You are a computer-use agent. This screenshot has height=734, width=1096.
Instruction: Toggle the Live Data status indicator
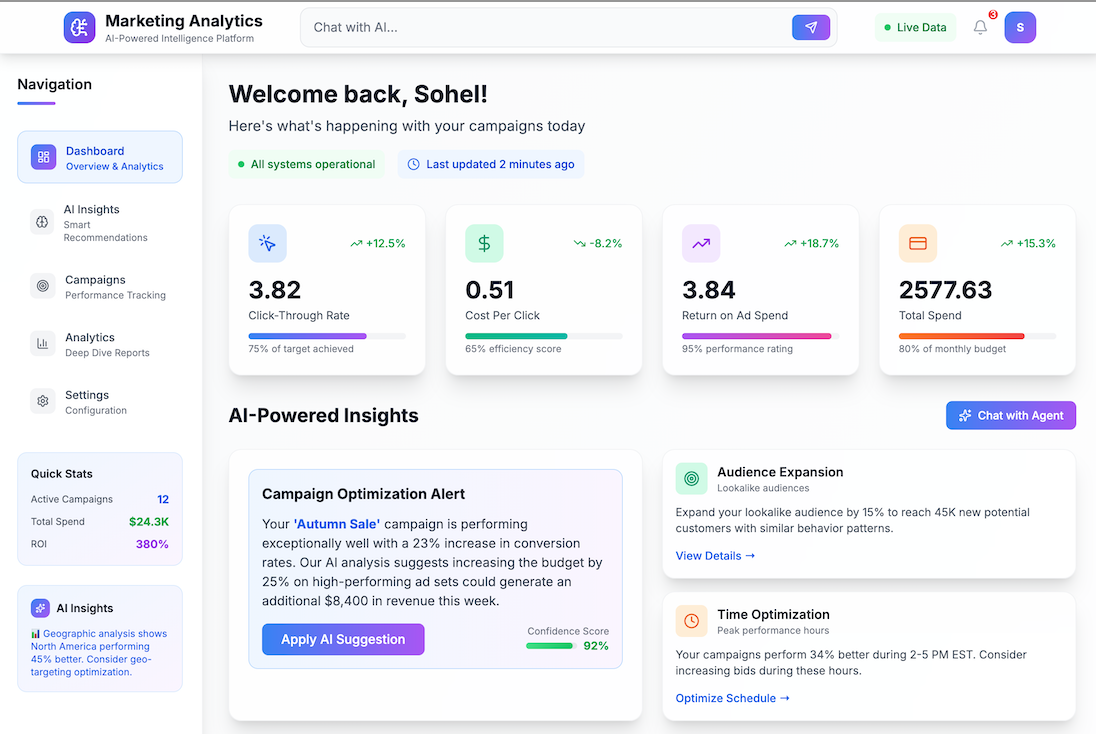tap(914, 27)
